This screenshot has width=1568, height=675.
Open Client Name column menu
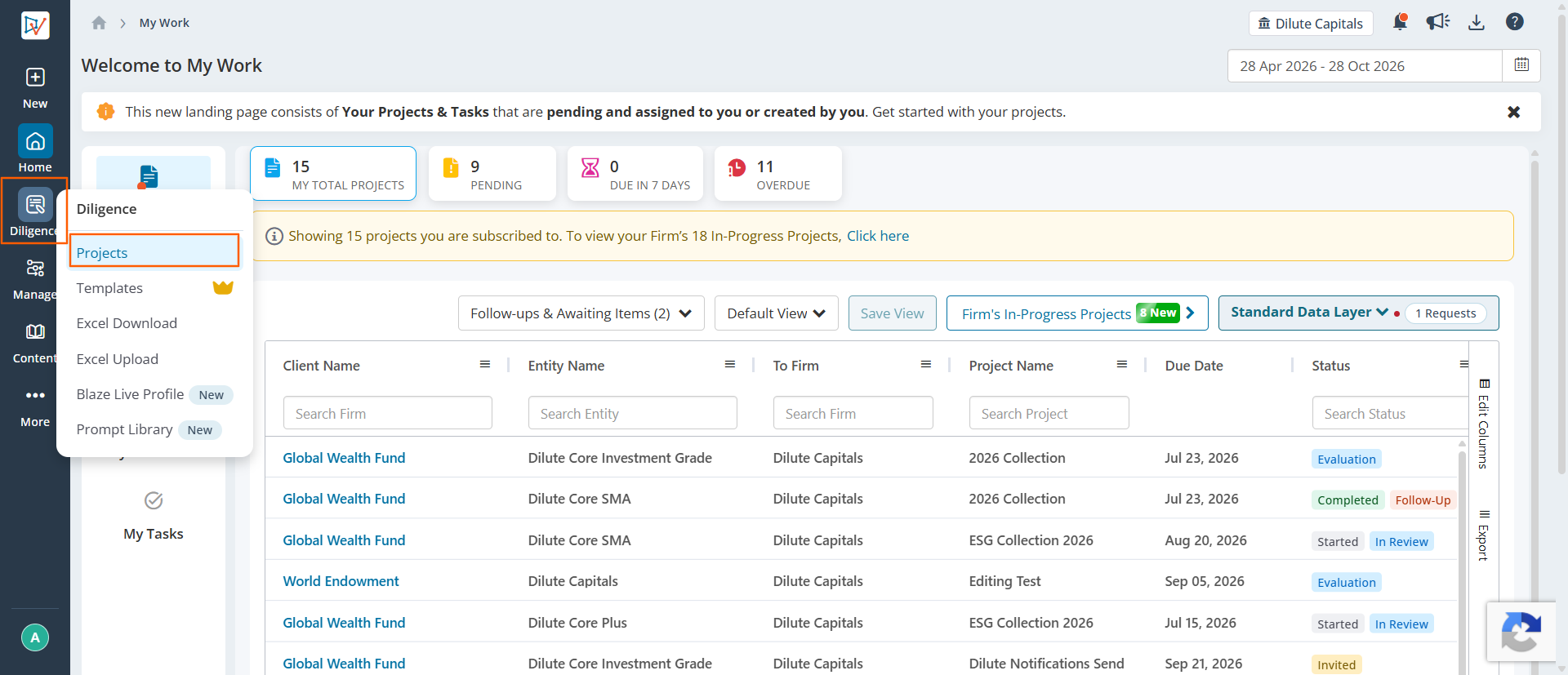coord(485,364)
